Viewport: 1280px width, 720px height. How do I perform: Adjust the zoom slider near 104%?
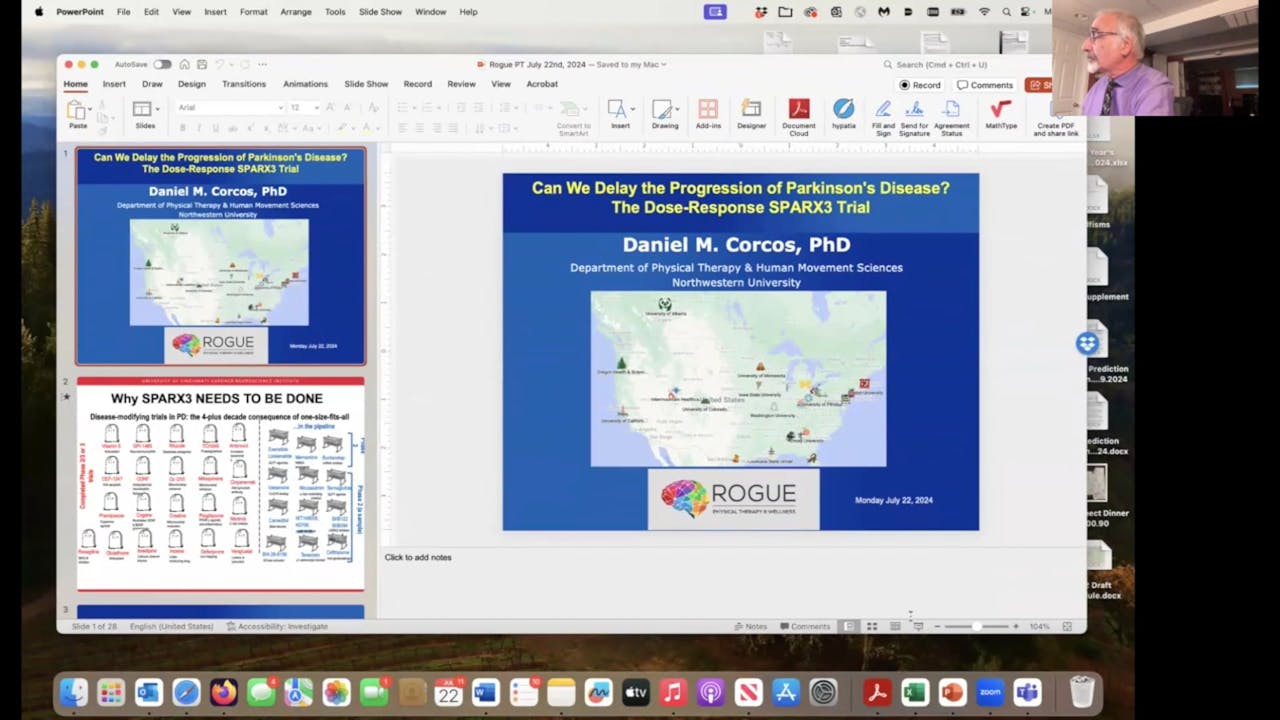977,626
